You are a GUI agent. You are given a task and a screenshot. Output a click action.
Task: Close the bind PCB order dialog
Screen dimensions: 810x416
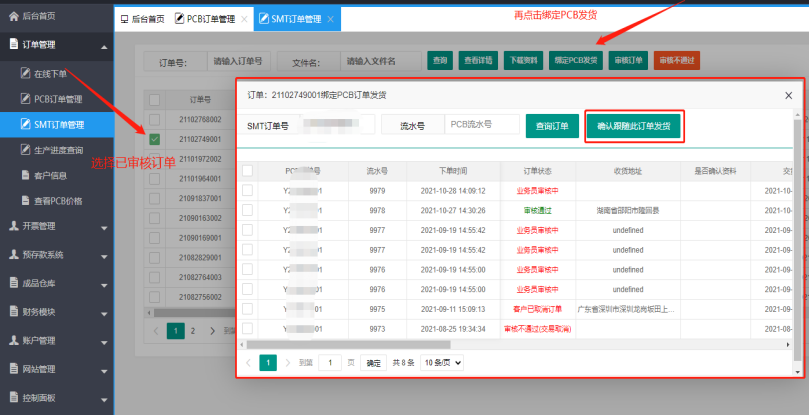tap(788, 95)
